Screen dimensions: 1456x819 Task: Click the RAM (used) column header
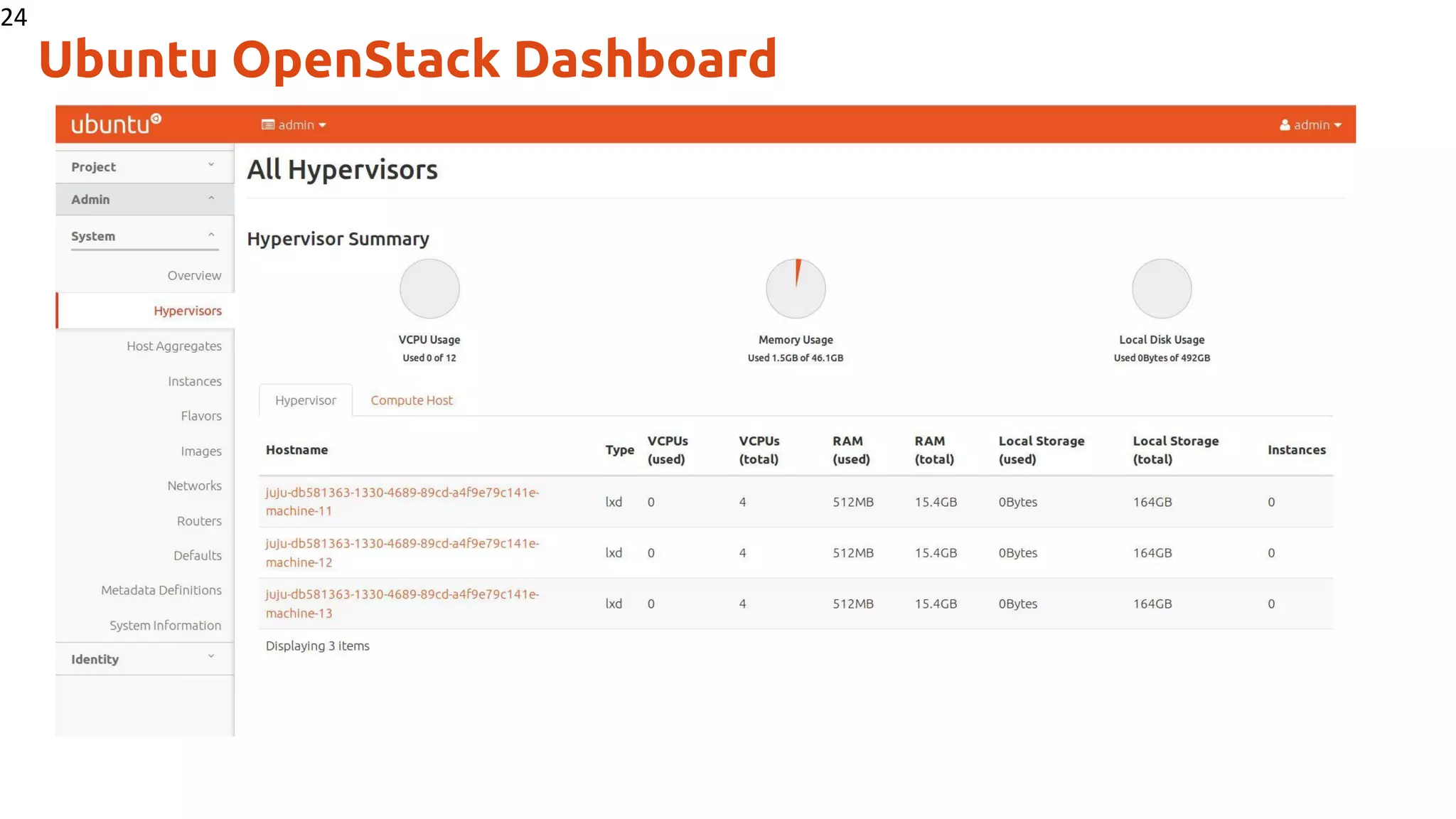click(x=851, y=450)
